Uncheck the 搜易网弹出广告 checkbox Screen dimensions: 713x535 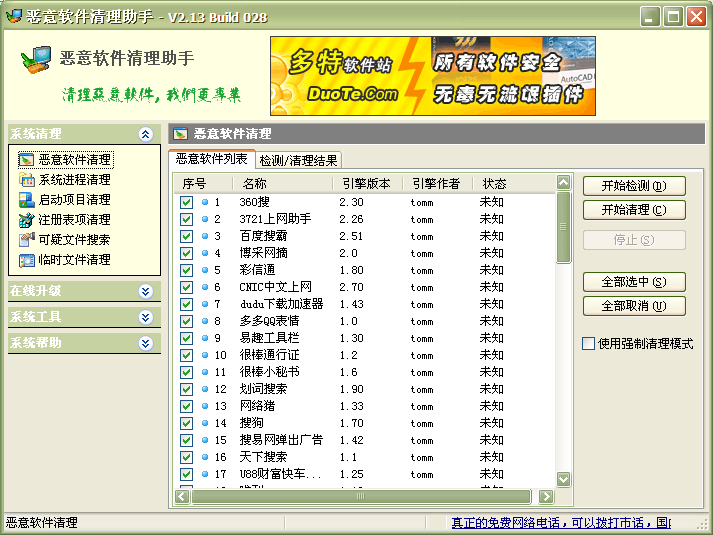point(186,440)
